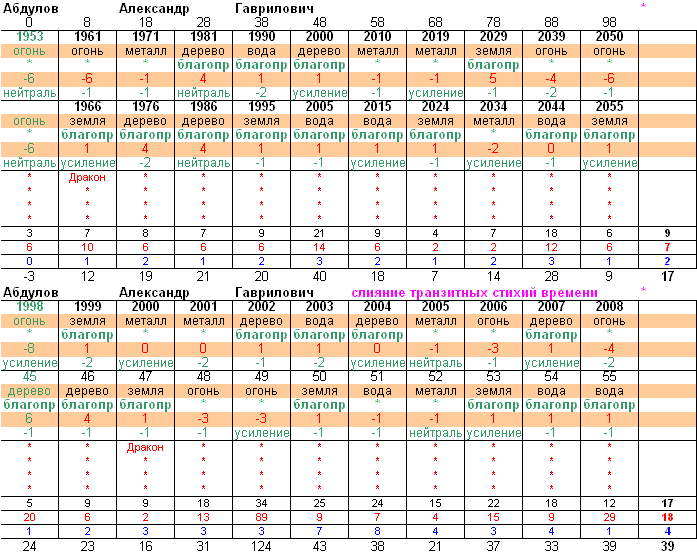Click the total value 124
Image resolution: width=697 pixels, height=555 pixels.
(261, 547)
